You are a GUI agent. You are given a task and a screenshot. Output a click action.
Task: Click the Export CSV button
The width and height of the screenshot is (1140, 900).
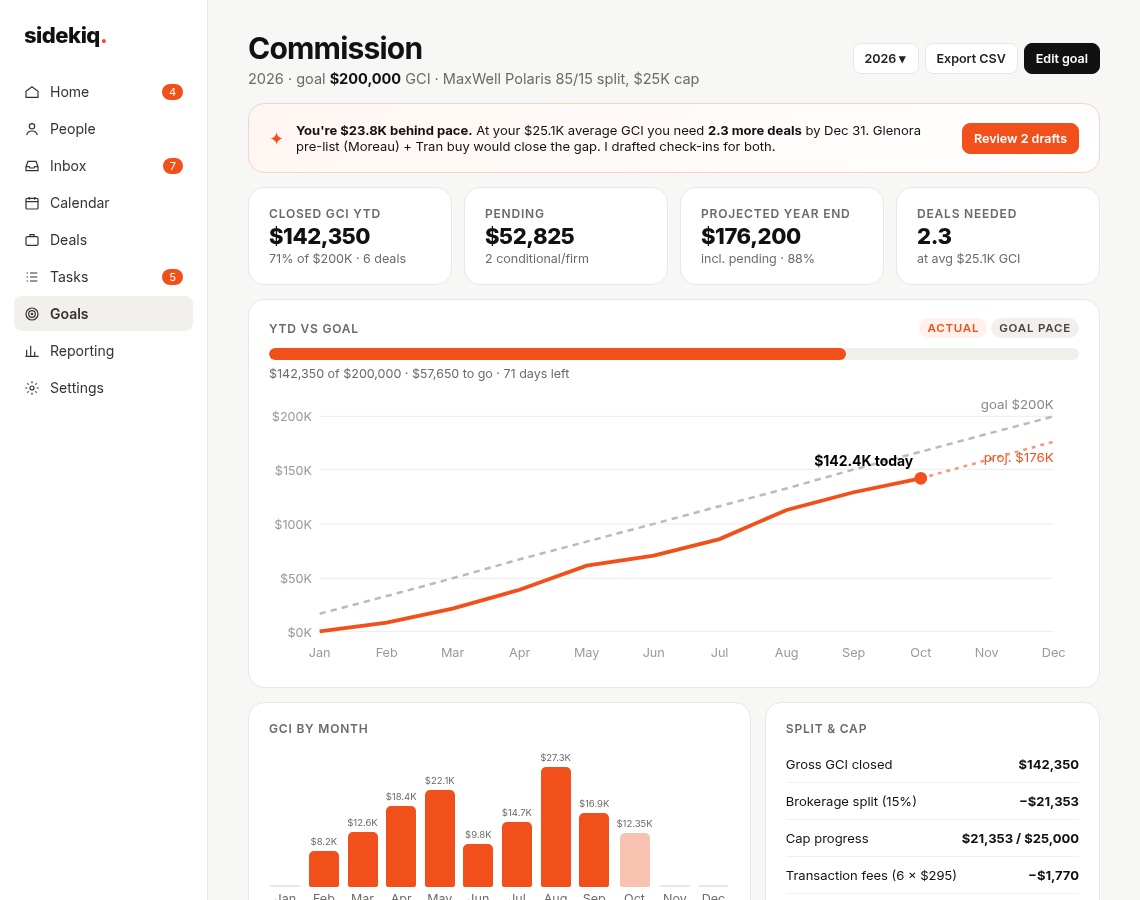(x=971, y=59)
